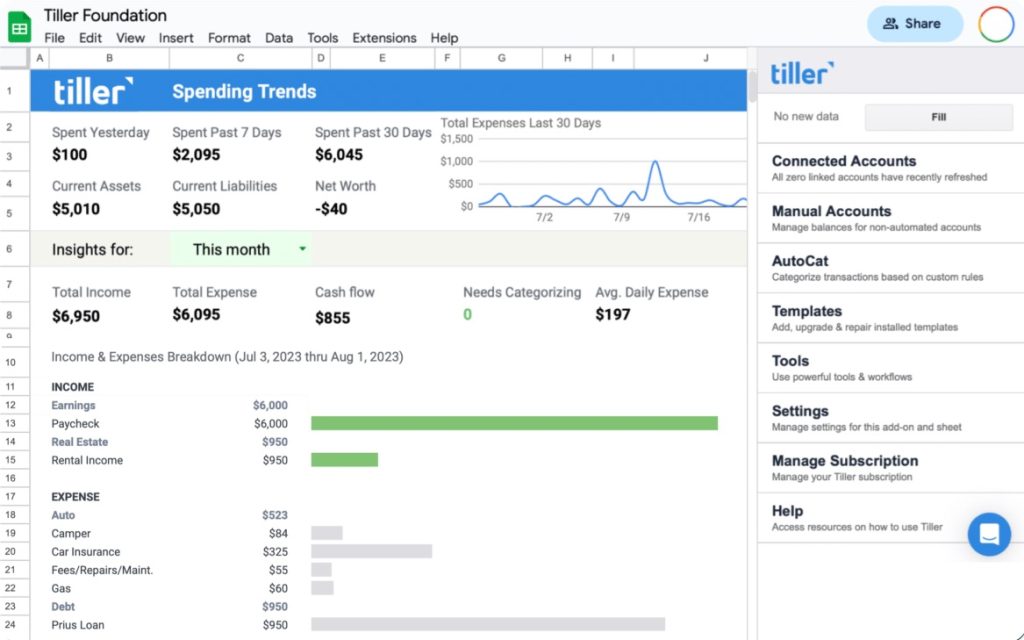Image resolution: width=1024 pixels, height=640 pixels.
Task: Select column C header
Action: point(240,59)
